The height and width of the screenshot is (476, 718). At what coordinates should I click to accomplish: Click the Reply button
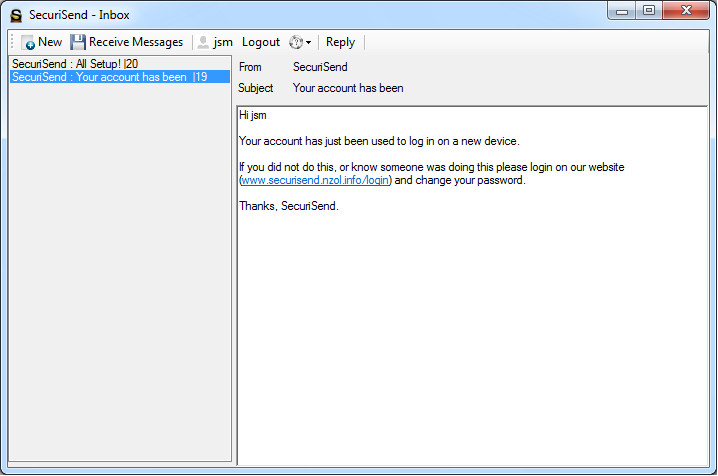pyautogui.click(x=340, y=42)
